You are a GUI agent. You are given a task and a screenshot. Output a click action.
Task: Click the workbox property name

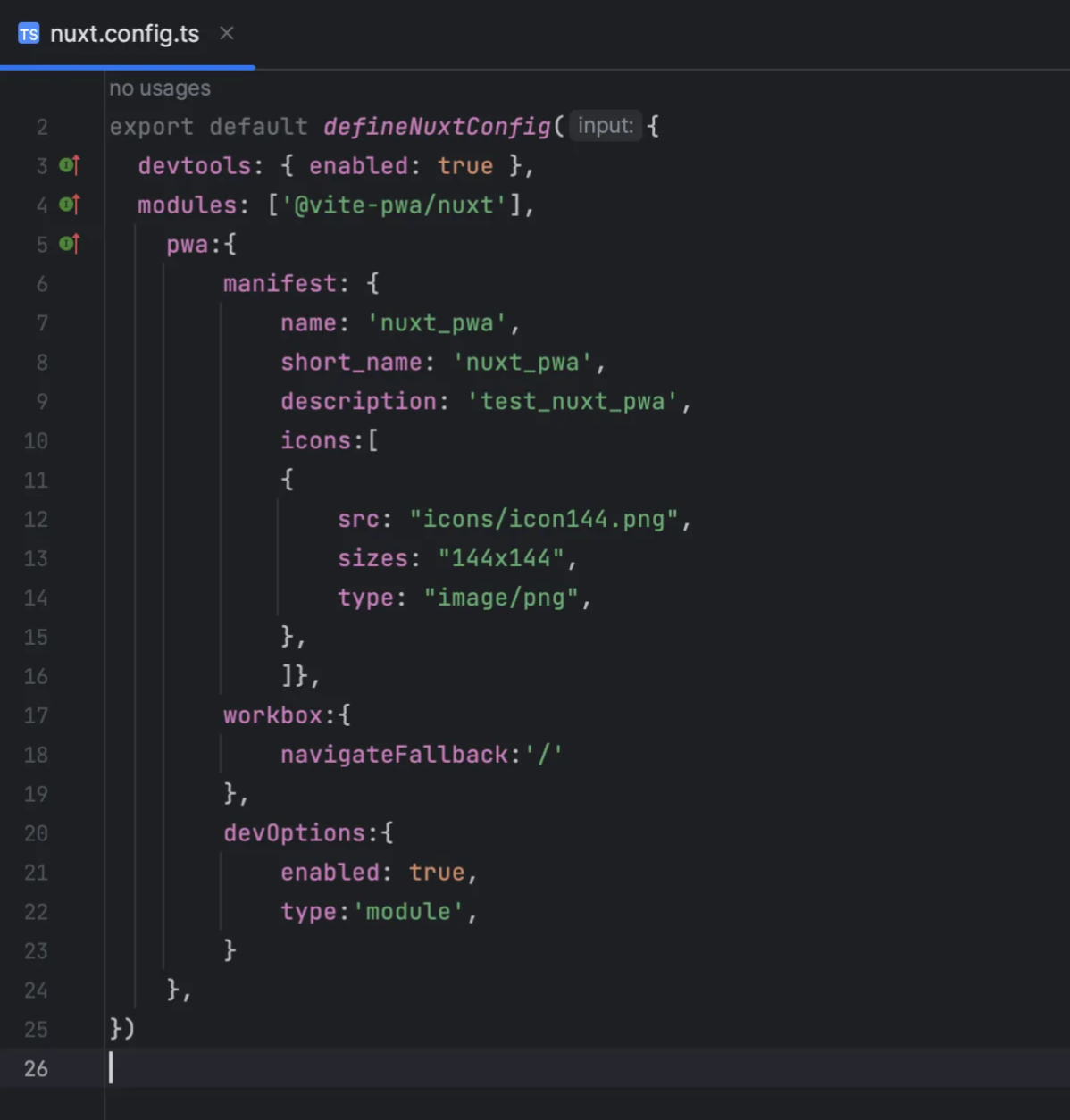pos(272,715)
